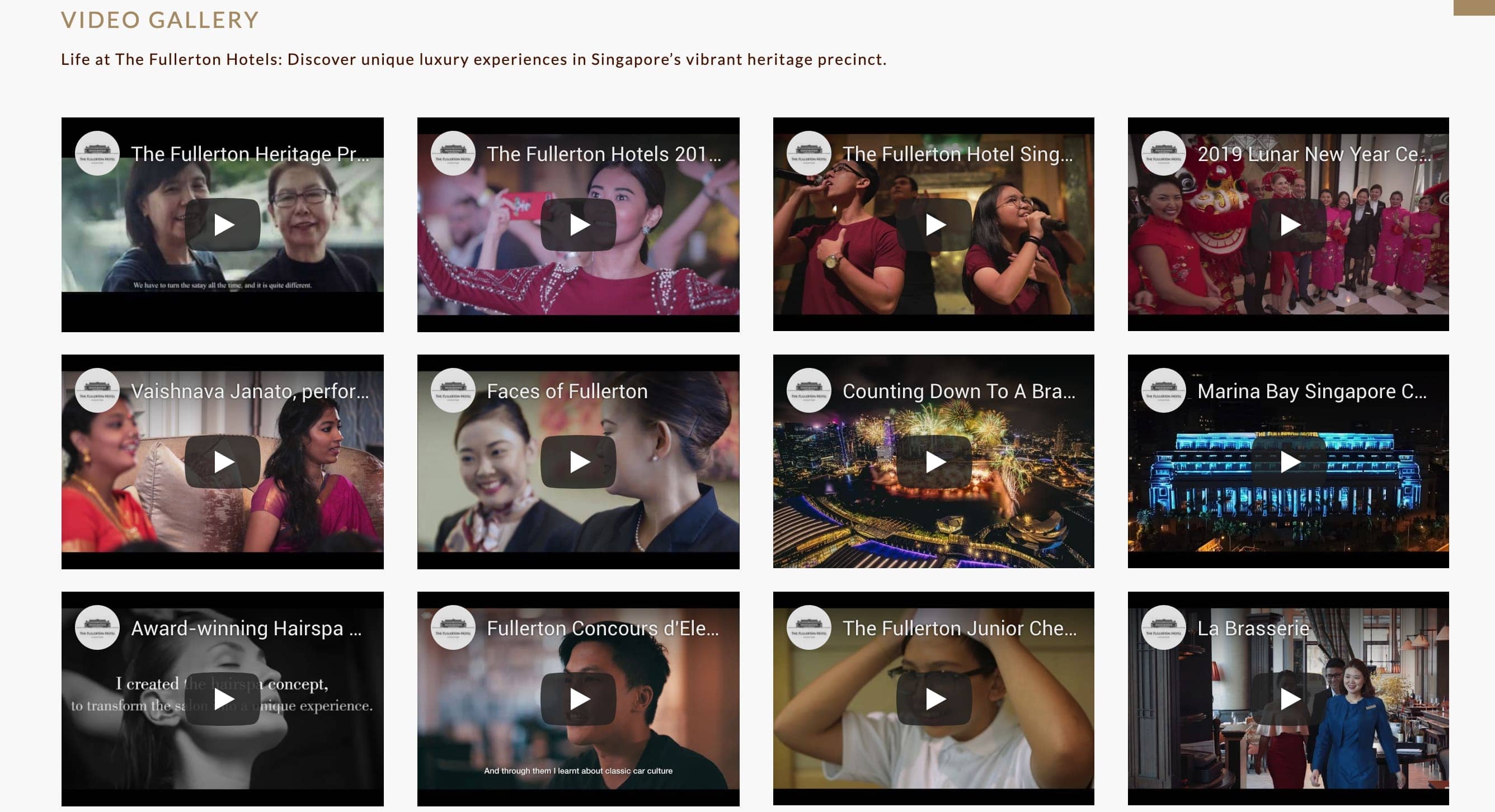Open title link 'Counting Down To A Bra...'
The height and width of the screenshot is (812, 1495).
(959, 391)
